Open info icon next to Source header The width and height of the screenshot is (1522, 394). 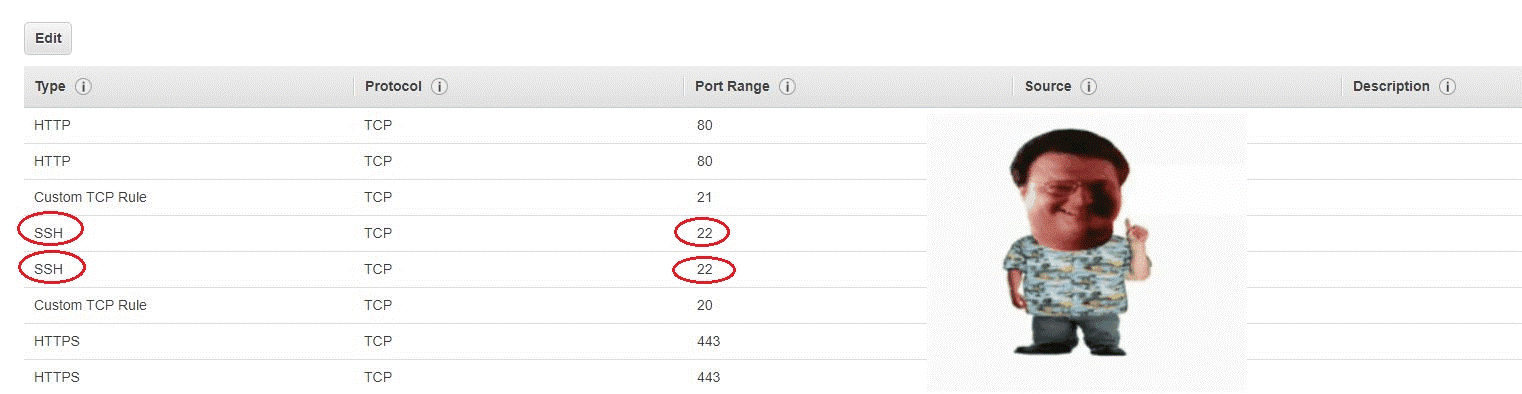pos(1089,87)
